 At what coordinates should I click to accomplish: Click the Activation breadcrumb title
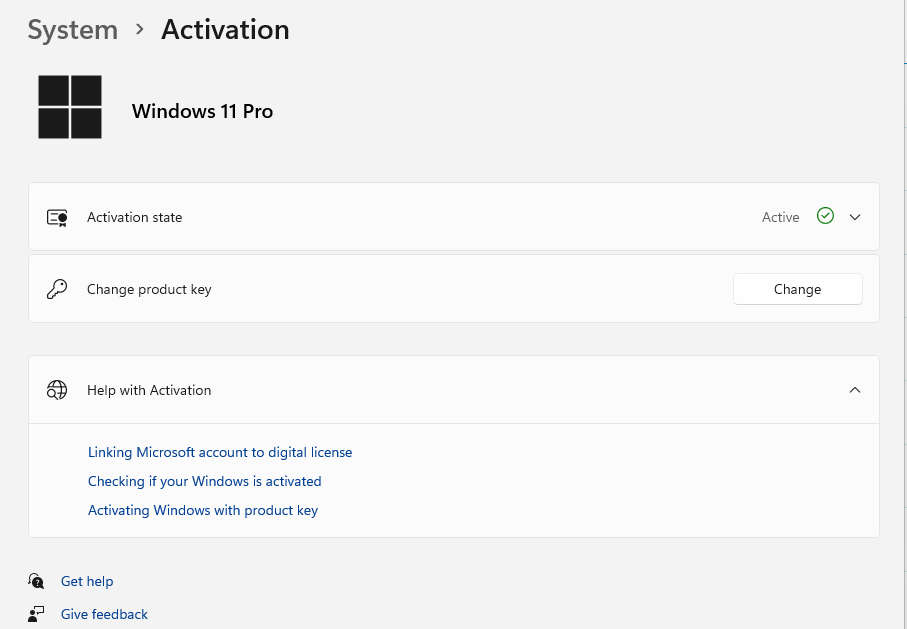(x=225, y=30)
